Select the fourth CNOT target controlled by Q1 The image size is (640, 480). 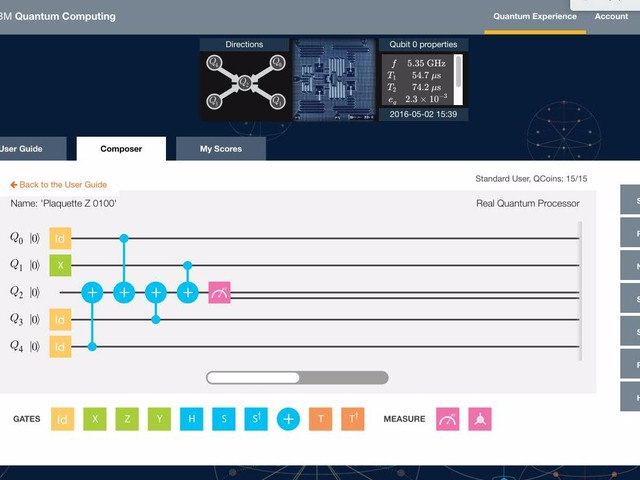point(188,292)
